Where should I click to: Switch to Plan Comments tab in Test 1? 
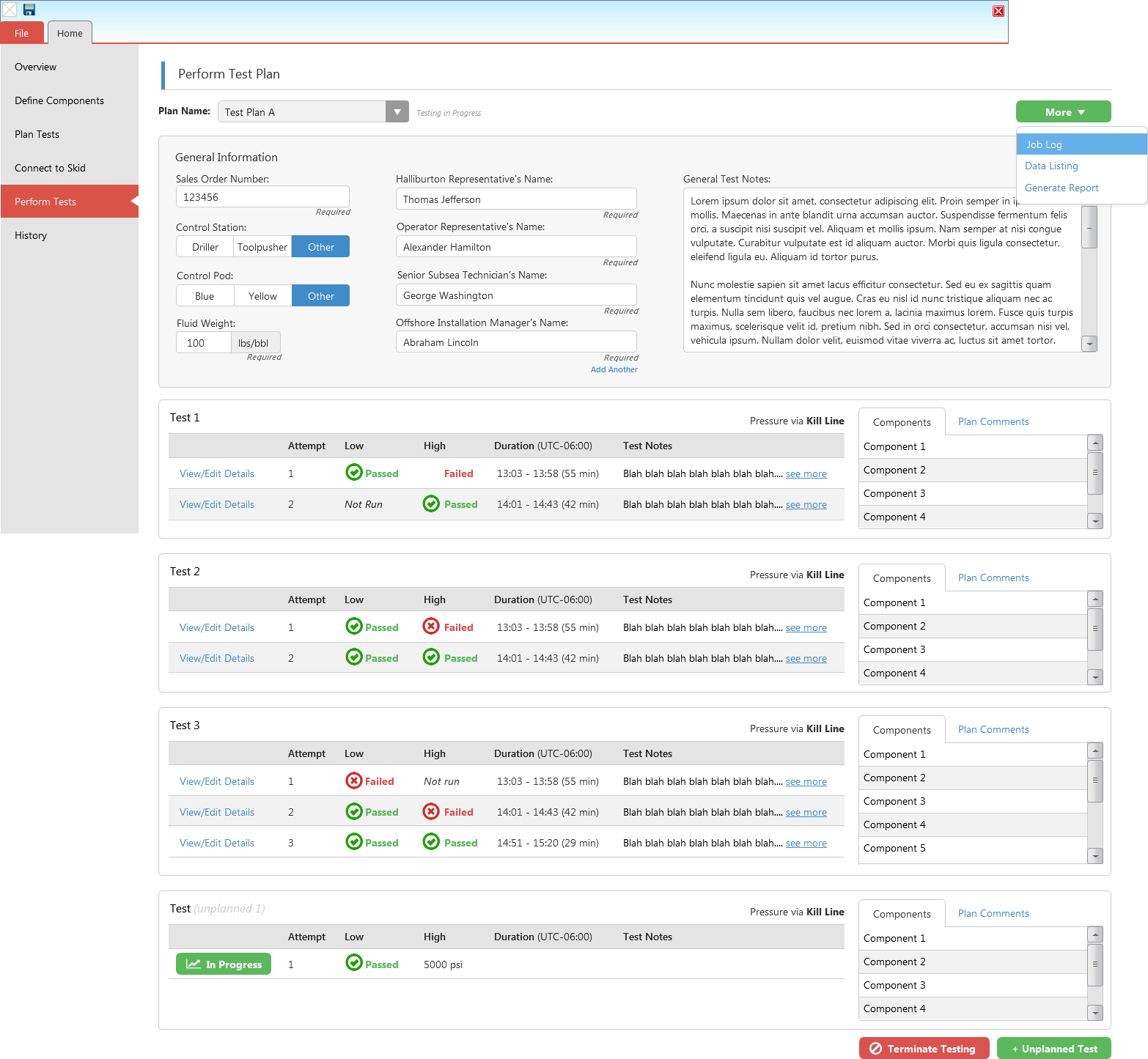click(x=993, y=422)
